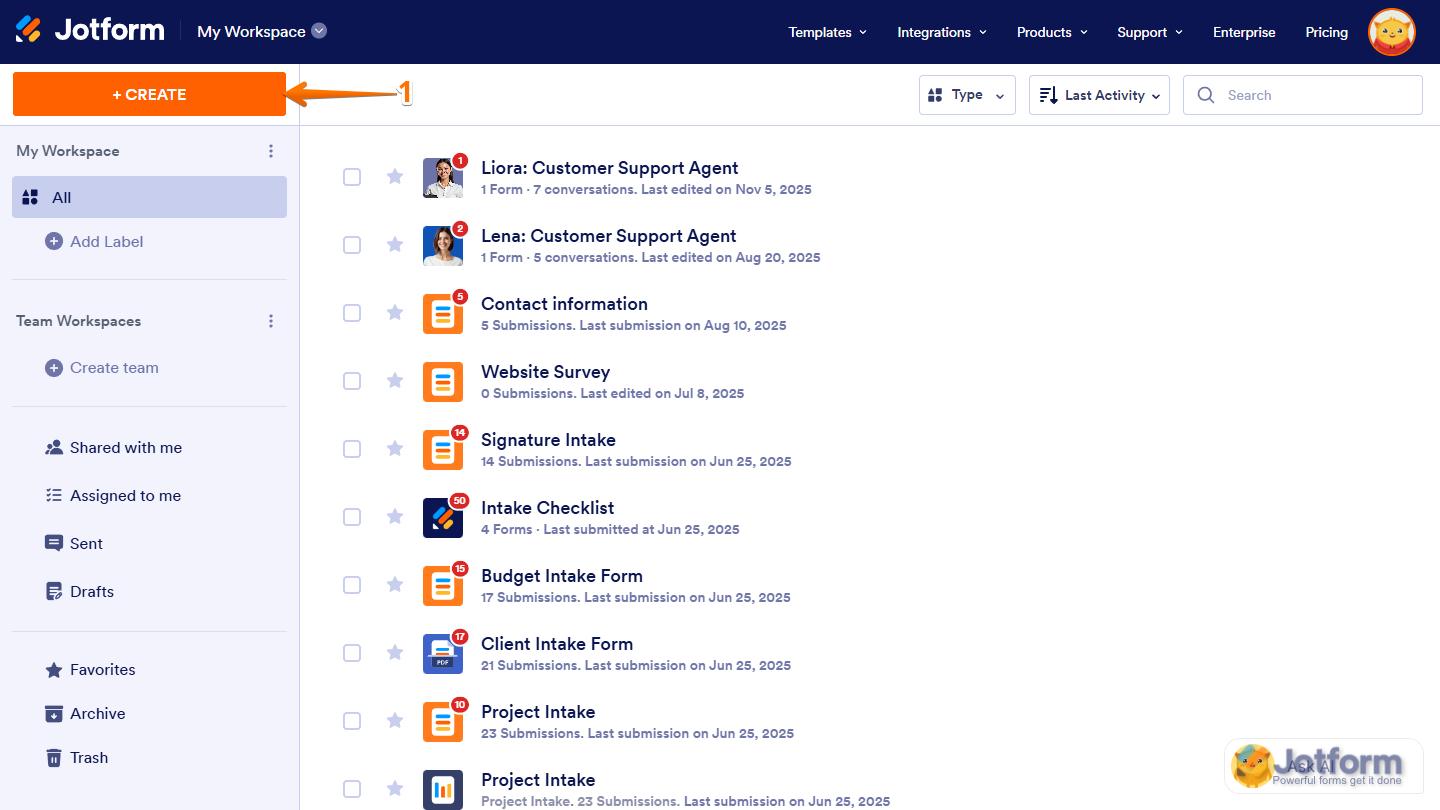The image size is (1440, 810).
Task: Expand the My Workspace name dropdown
Action: pyautogui.click(x=319, y=31)
